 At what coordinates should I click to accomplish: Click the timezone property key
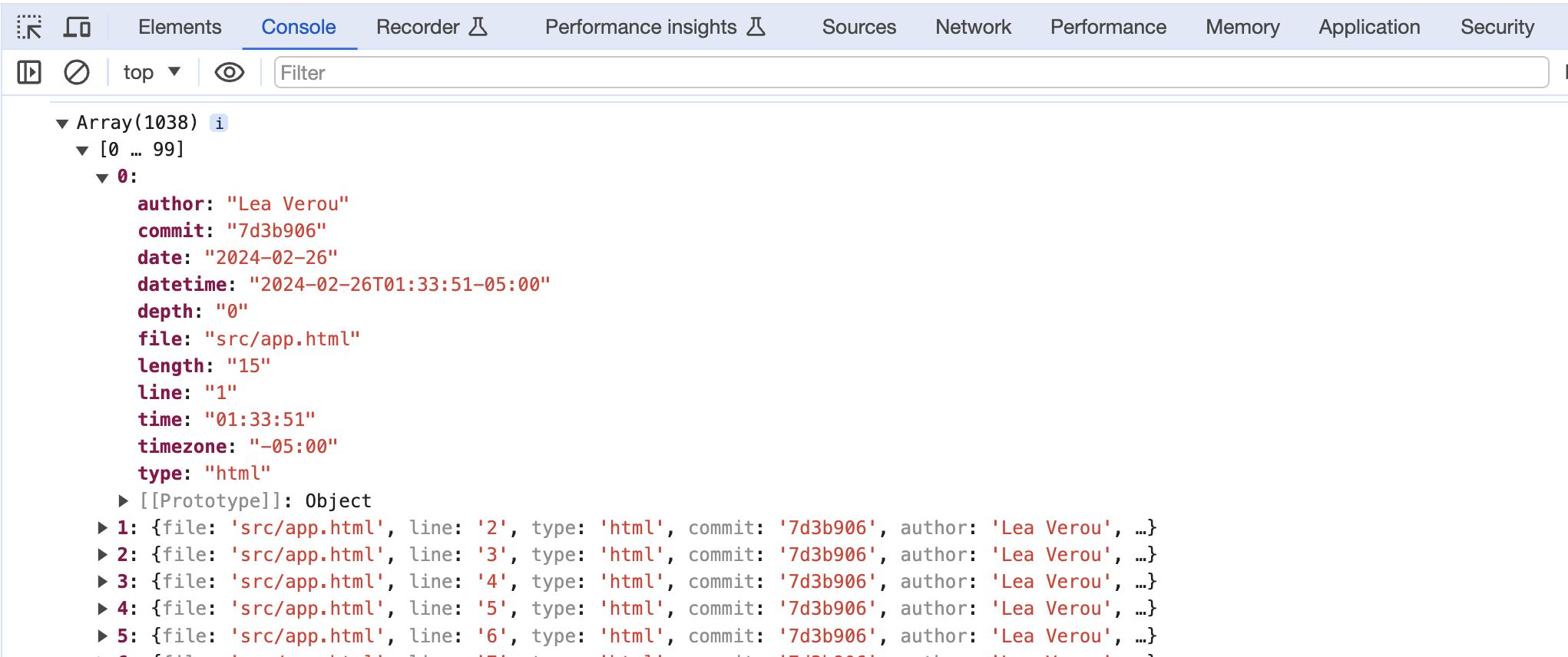[183, 447]
